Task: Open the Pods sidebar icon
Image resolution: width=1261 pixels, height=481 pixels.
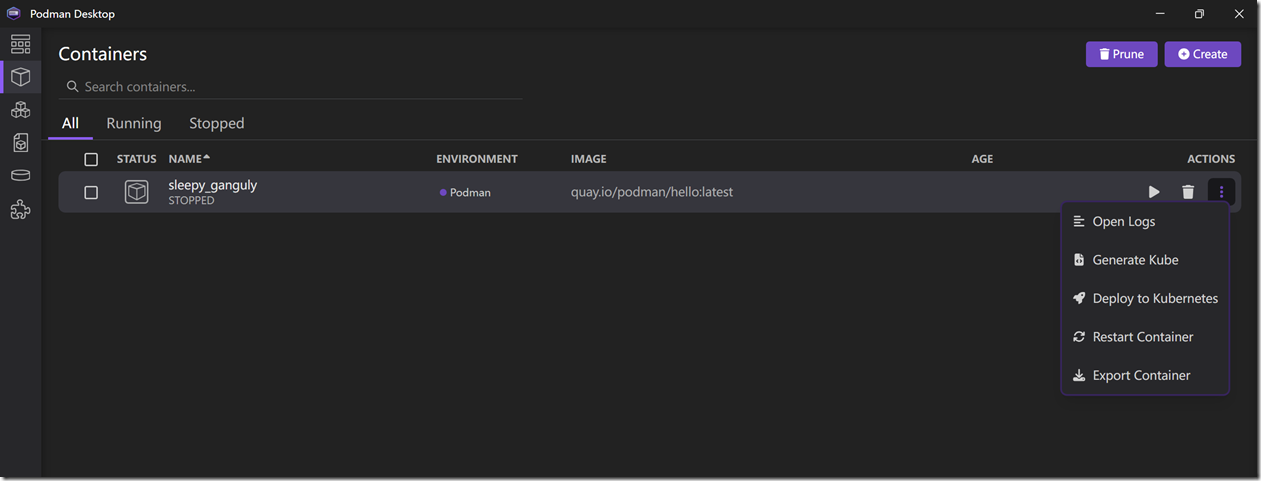Action: point(20,110)
